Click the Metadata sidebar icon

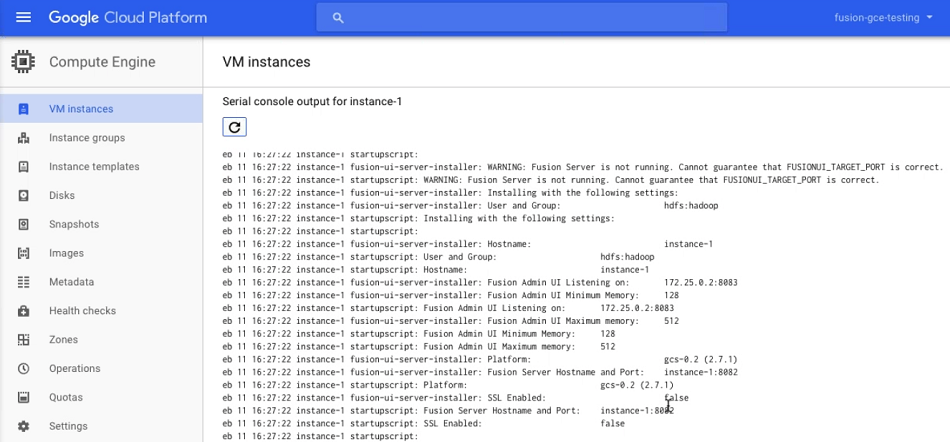click(24, 282)
